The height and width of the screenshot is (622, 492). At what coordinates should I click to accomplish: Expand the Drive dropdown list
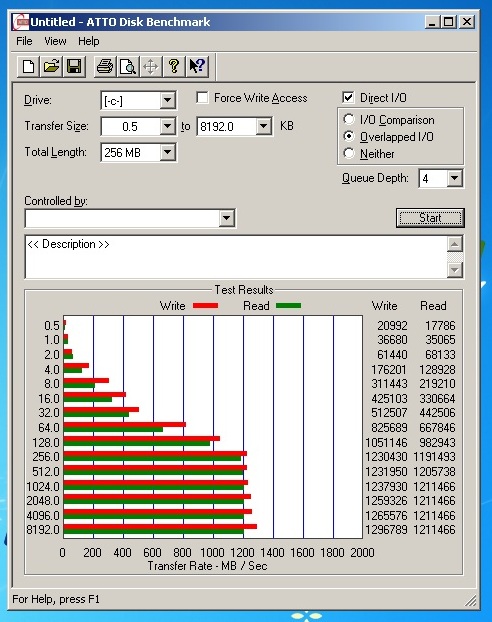pyautogui.click(x=168, y=100)
